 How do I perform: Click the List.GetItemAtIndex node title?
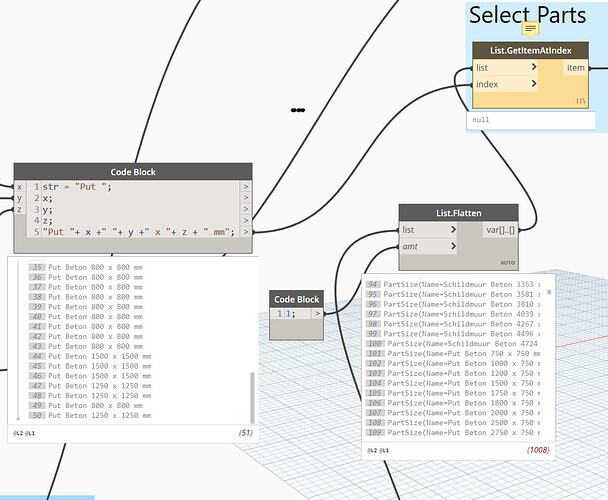pyautogui.click(x=530, y=50)
